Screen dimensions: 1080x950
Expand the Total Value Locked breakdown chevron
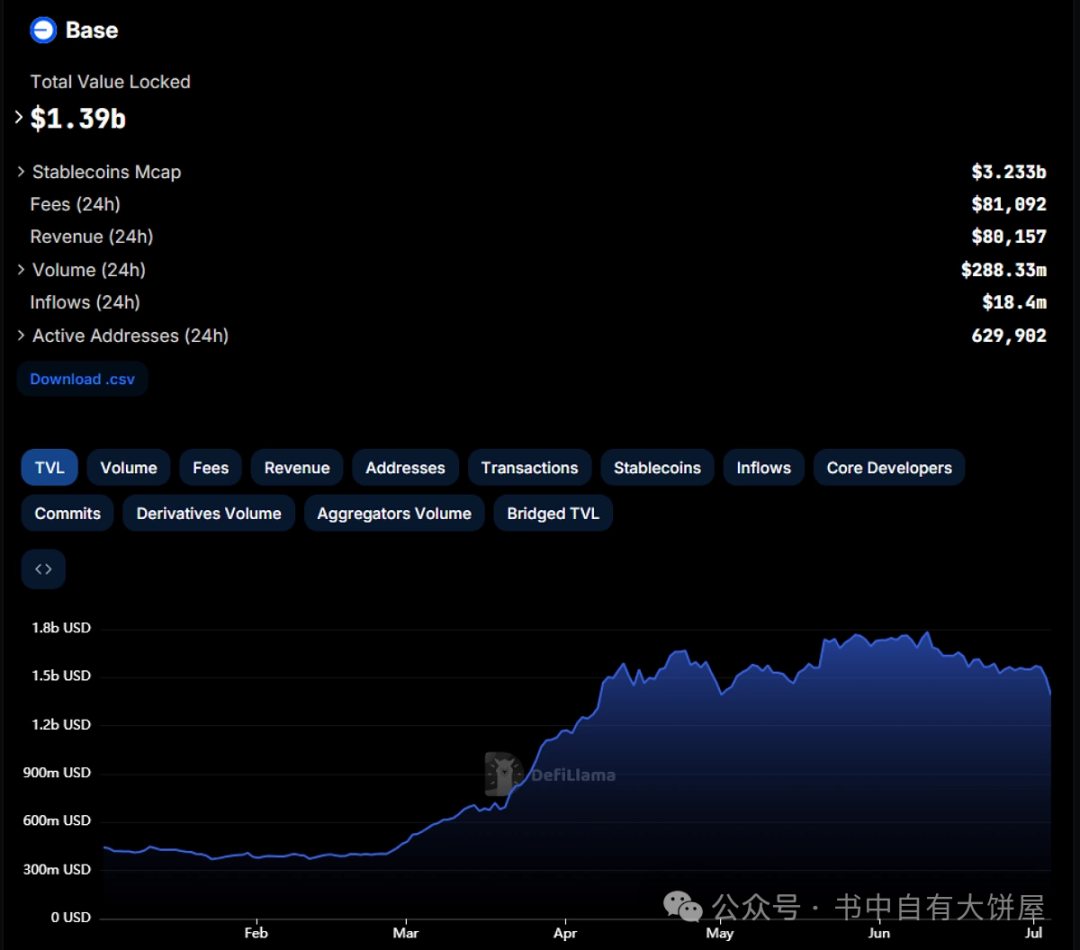pos(19,118)
